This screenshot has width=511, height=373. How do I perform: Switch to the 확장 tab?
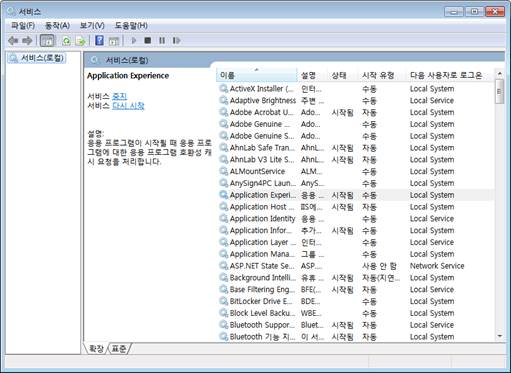pyautogui.click(x=96, y=349)
